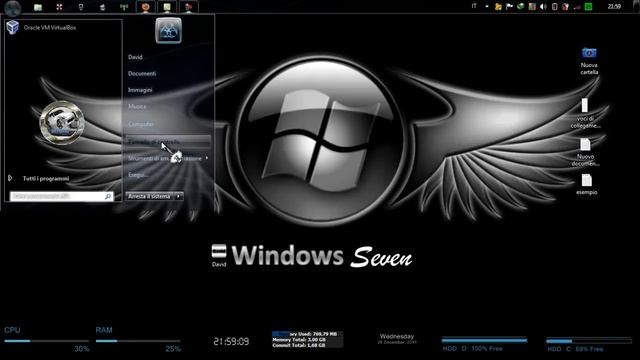640x360 pixels.
Task: Click the antenna icon in the top taskbar
Action: point(124,7)
